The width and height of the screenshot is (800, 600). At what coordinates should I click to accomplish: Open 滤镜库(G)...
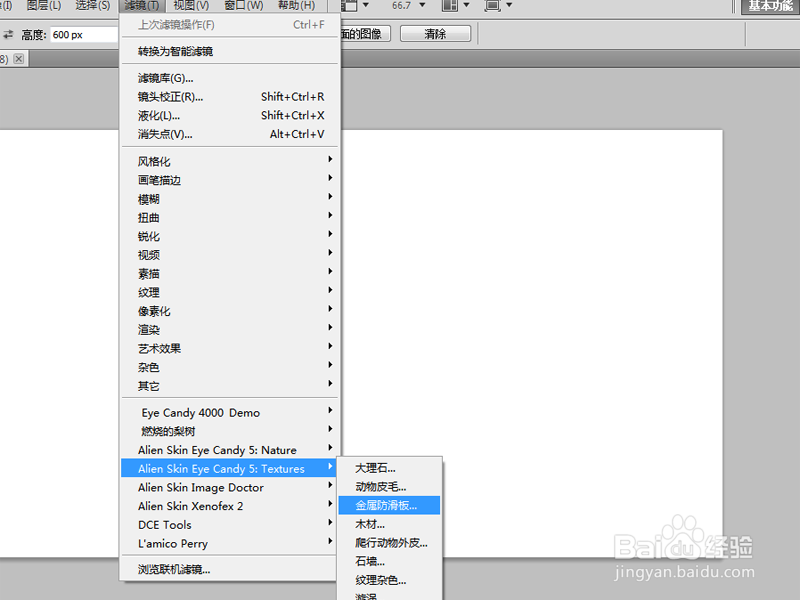[x=230, y=78]
